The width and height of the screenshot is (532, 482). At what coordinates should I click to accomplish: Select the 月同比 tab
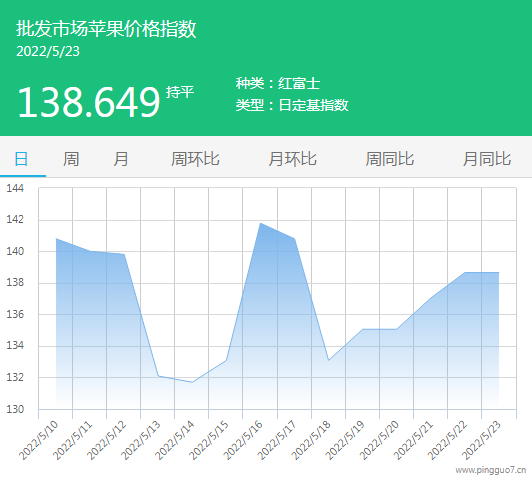487,159
